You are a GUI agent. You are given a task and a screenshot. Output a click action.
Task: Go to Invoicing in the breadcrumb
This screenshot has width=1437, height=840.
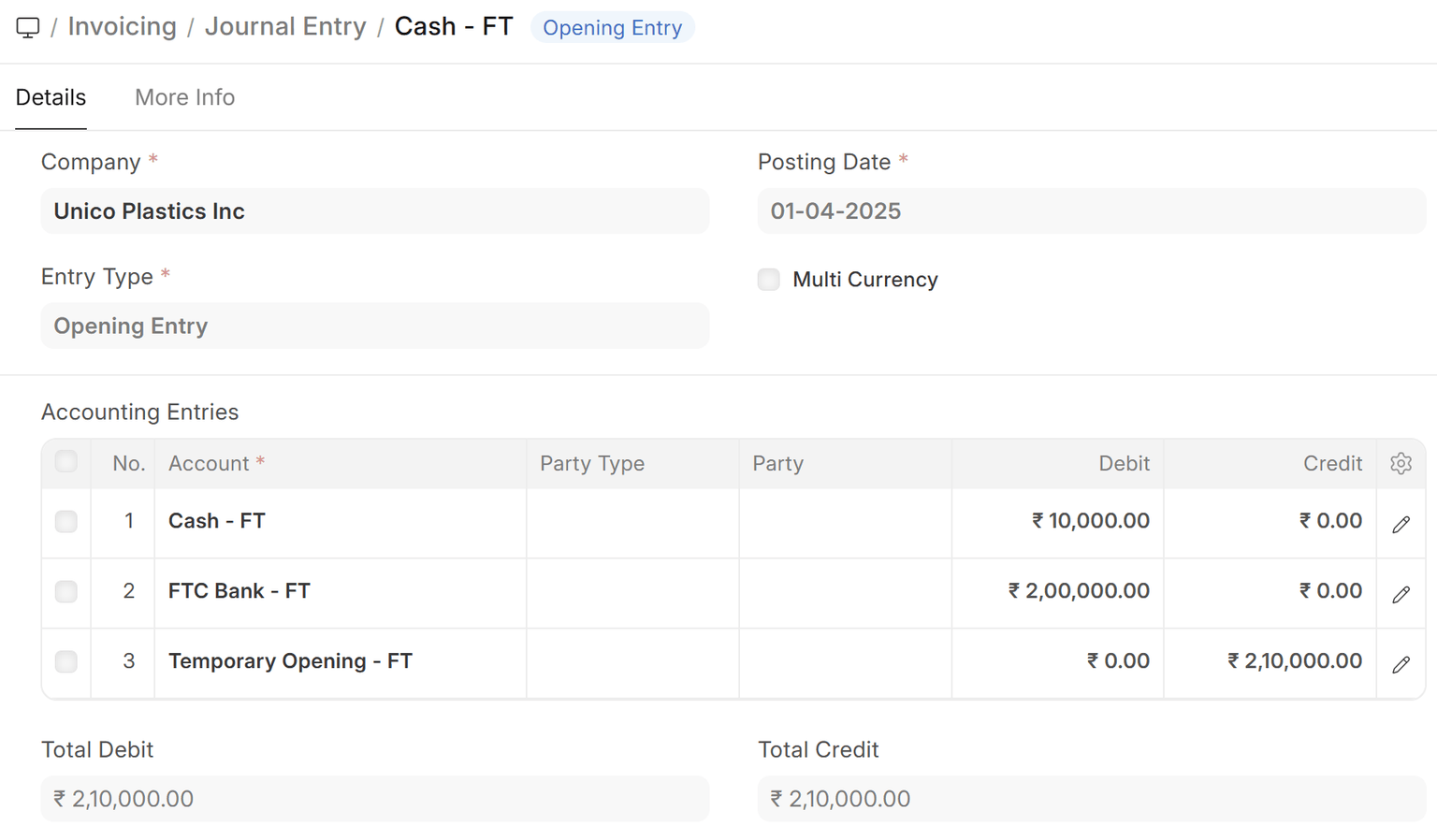[122, 27]
